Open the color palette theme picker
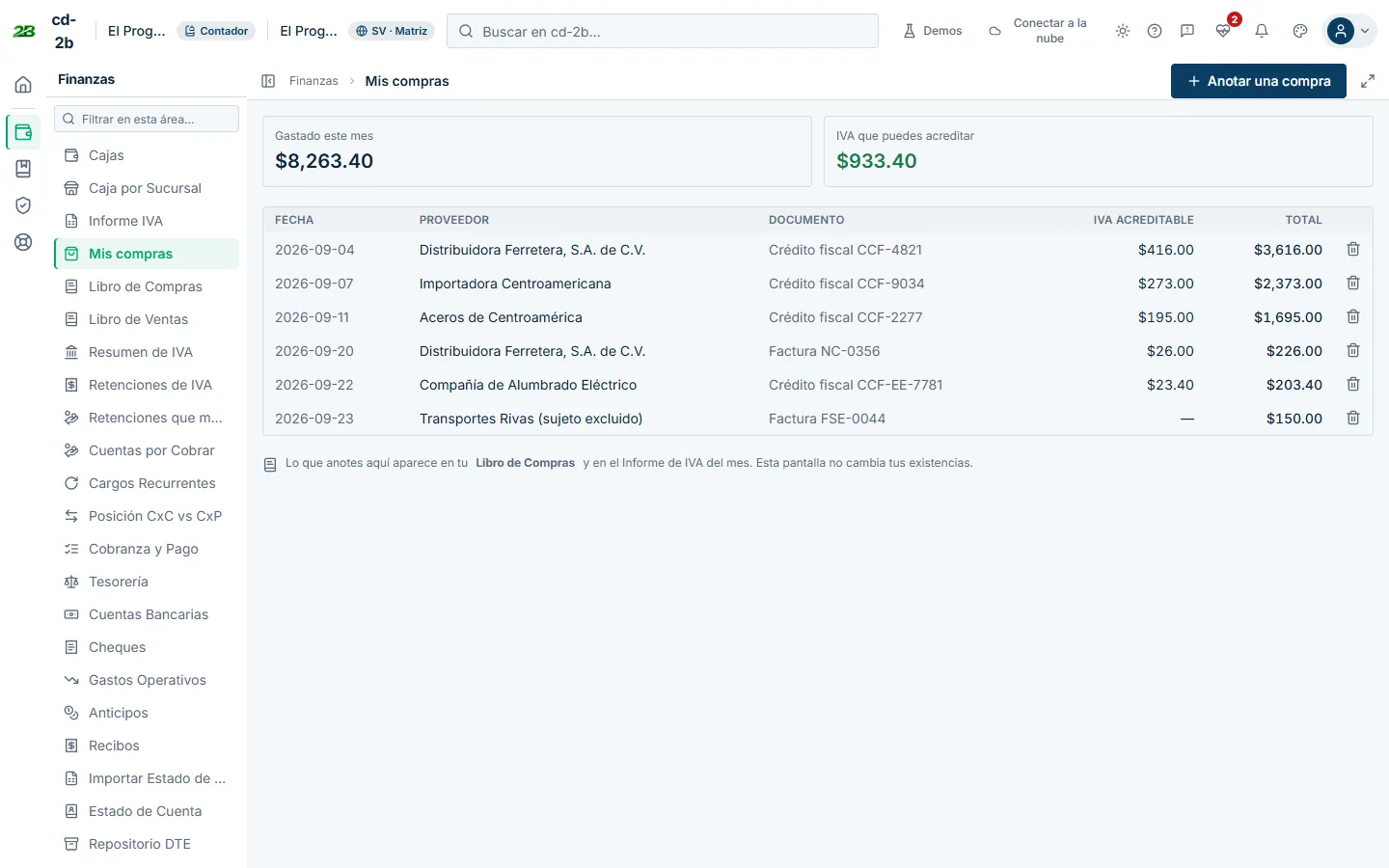This screenshot has width=1389, height=868. tap(1300, 31)
